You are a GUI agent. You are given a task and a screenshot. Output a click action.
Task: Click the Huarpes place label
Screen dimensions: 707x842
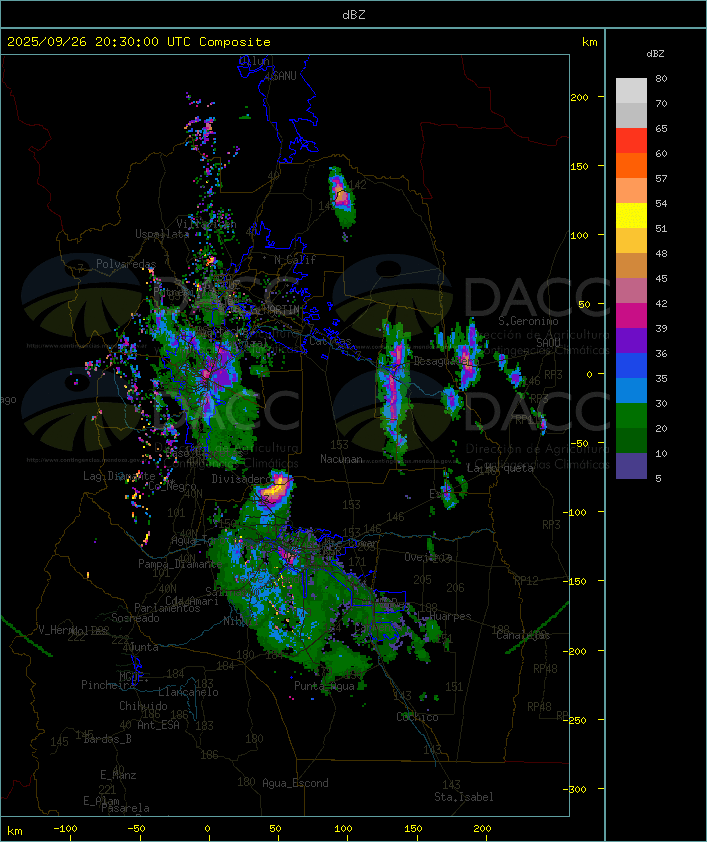point(450,616)
